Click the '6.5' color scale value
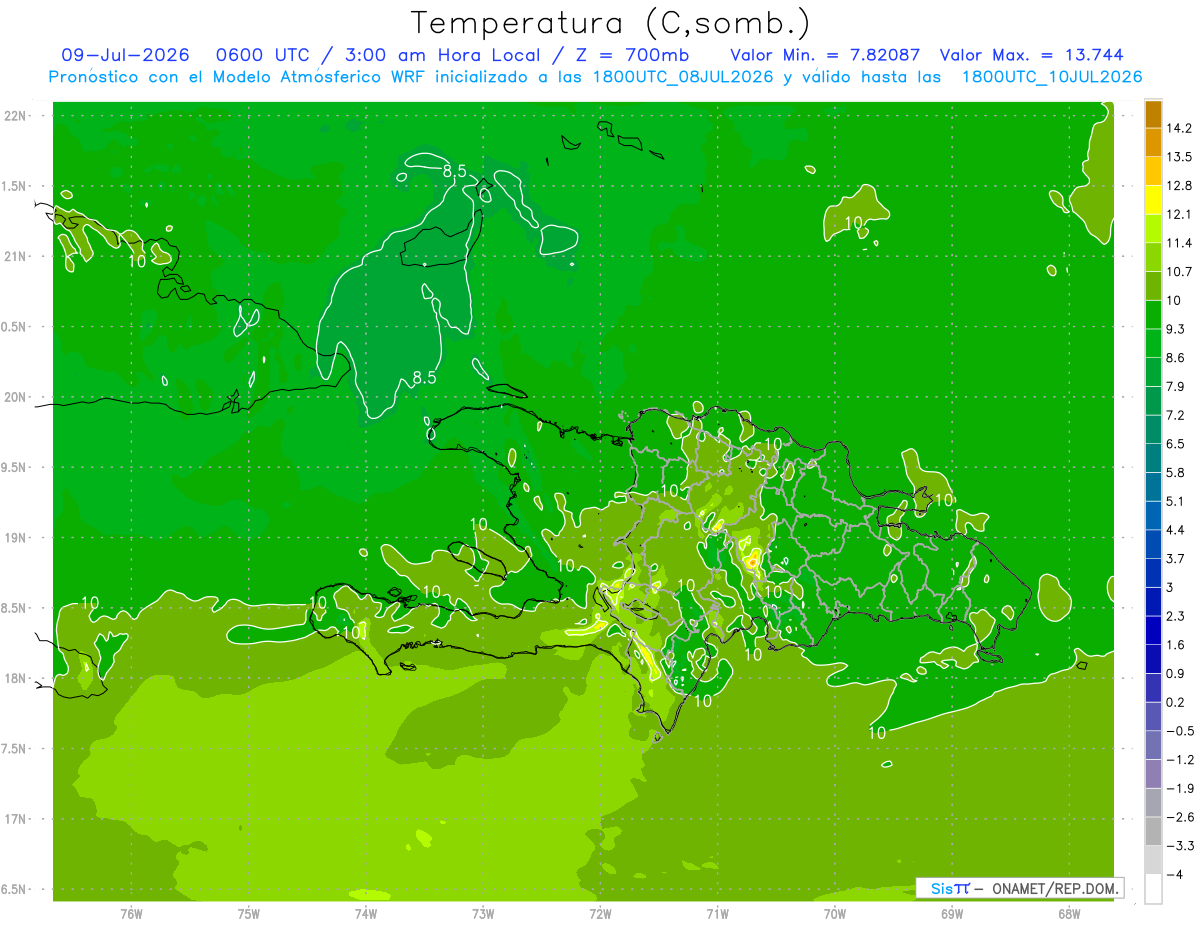The width and height of the screenshot is (1200, 927). click(x=1176, y=444)
